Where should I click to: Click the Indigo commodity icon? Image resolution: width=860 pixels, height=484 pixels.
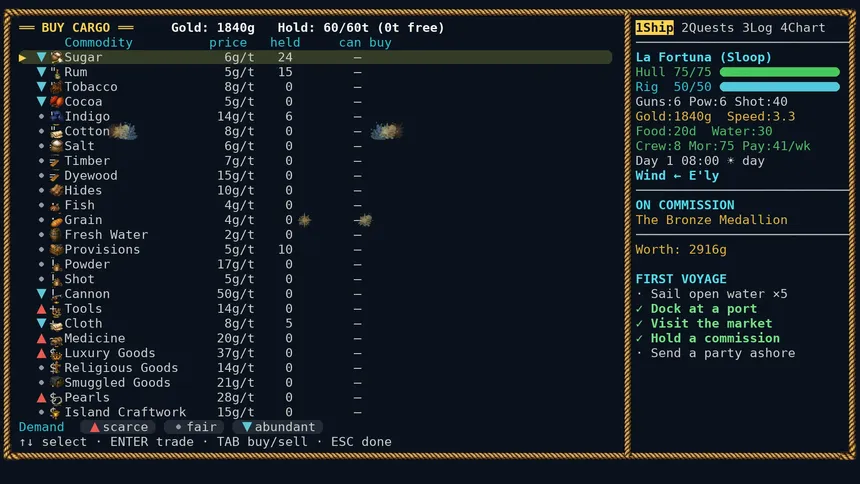click(56, 116)
